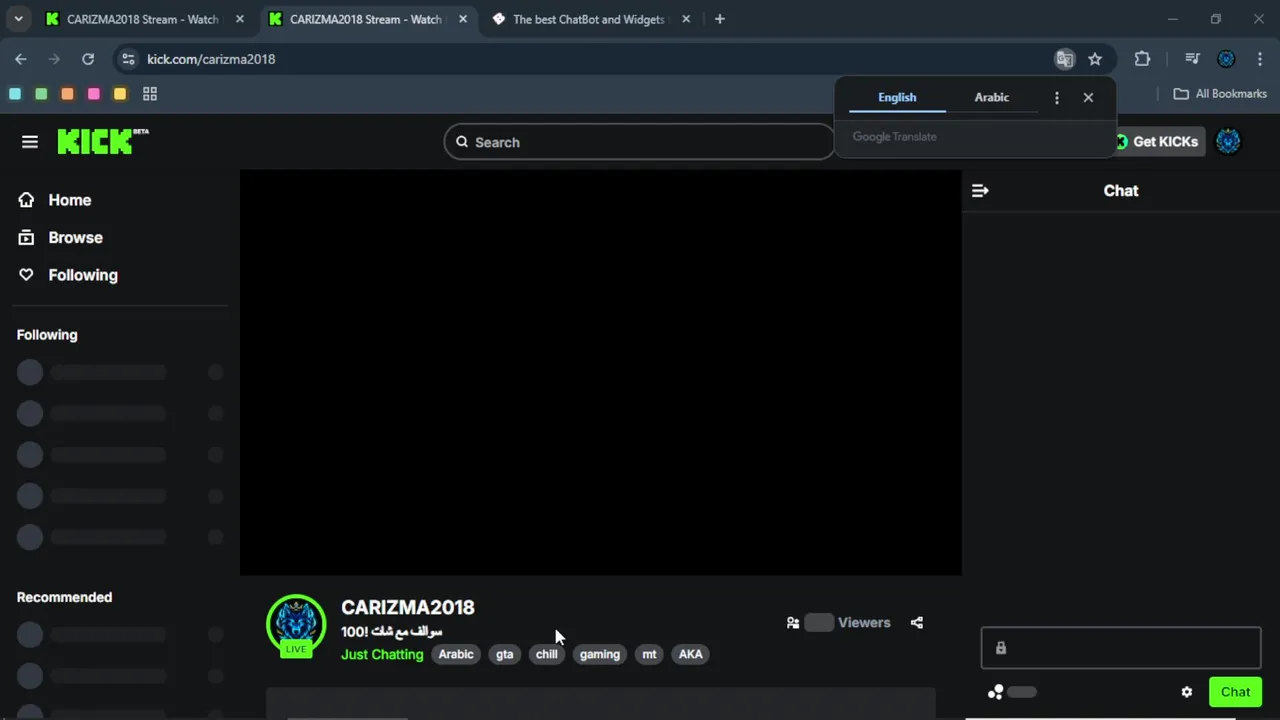Click the share stream icon
This screenshot has height=720, width=1280.
click(x=917, y=623)
